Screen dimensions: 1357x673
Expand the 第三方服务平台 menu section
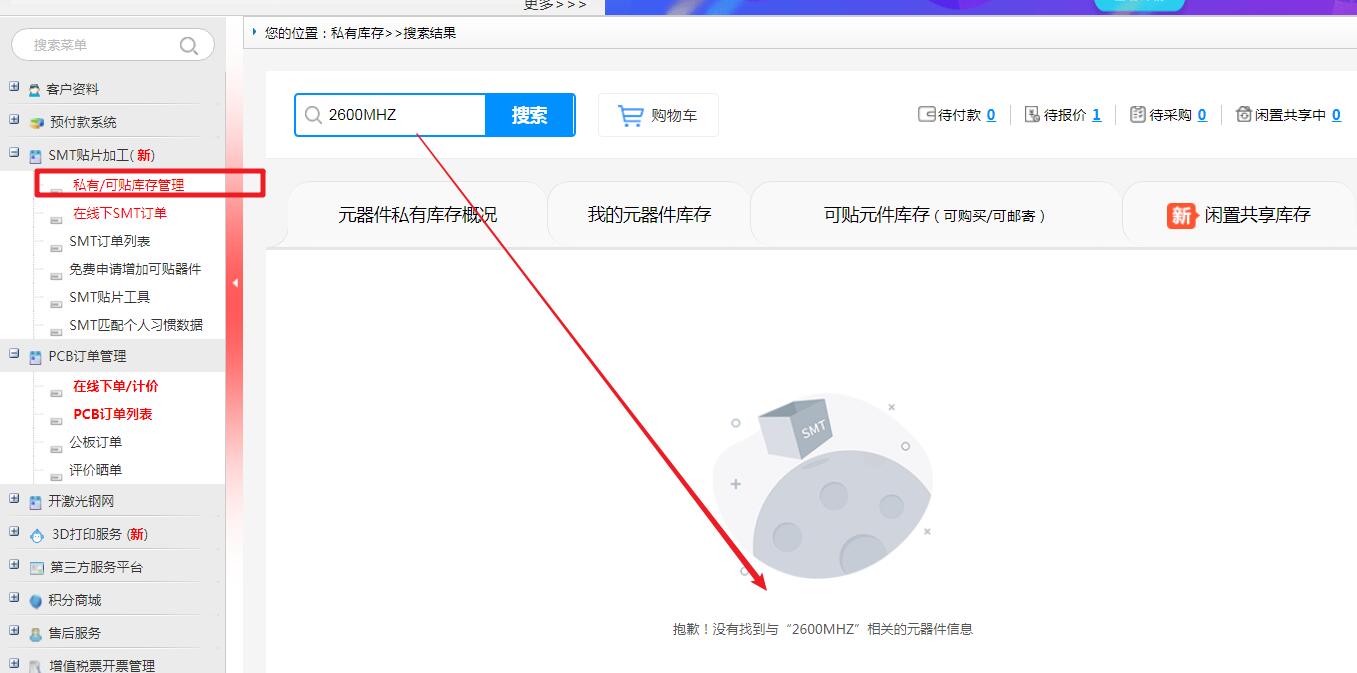click(14, 565)
